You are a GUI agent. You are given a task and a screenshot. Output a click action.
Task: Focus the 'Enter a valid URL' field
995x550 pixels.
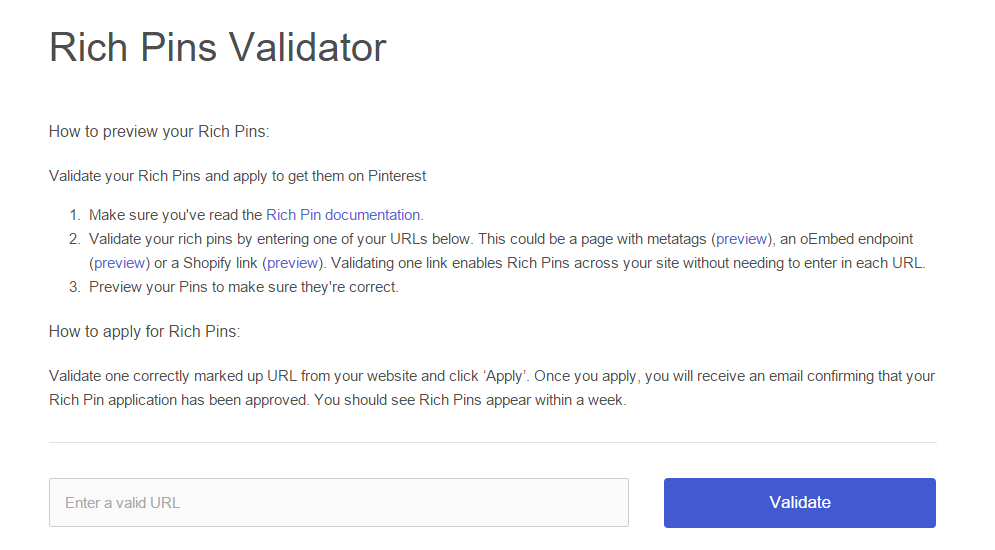(338, 503)
